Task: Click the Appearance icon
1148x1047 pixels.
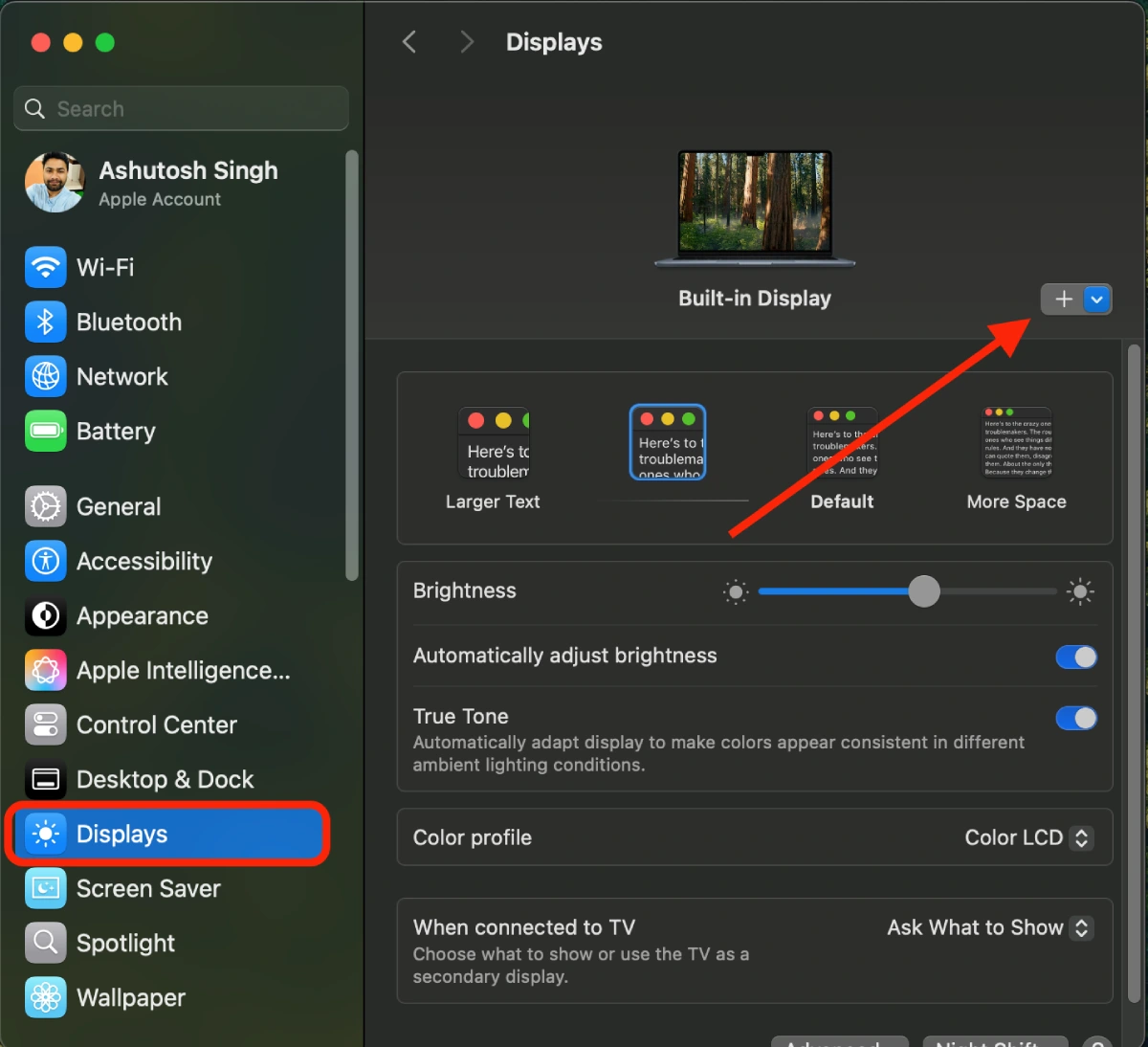Action: click(x=46, y=615)
